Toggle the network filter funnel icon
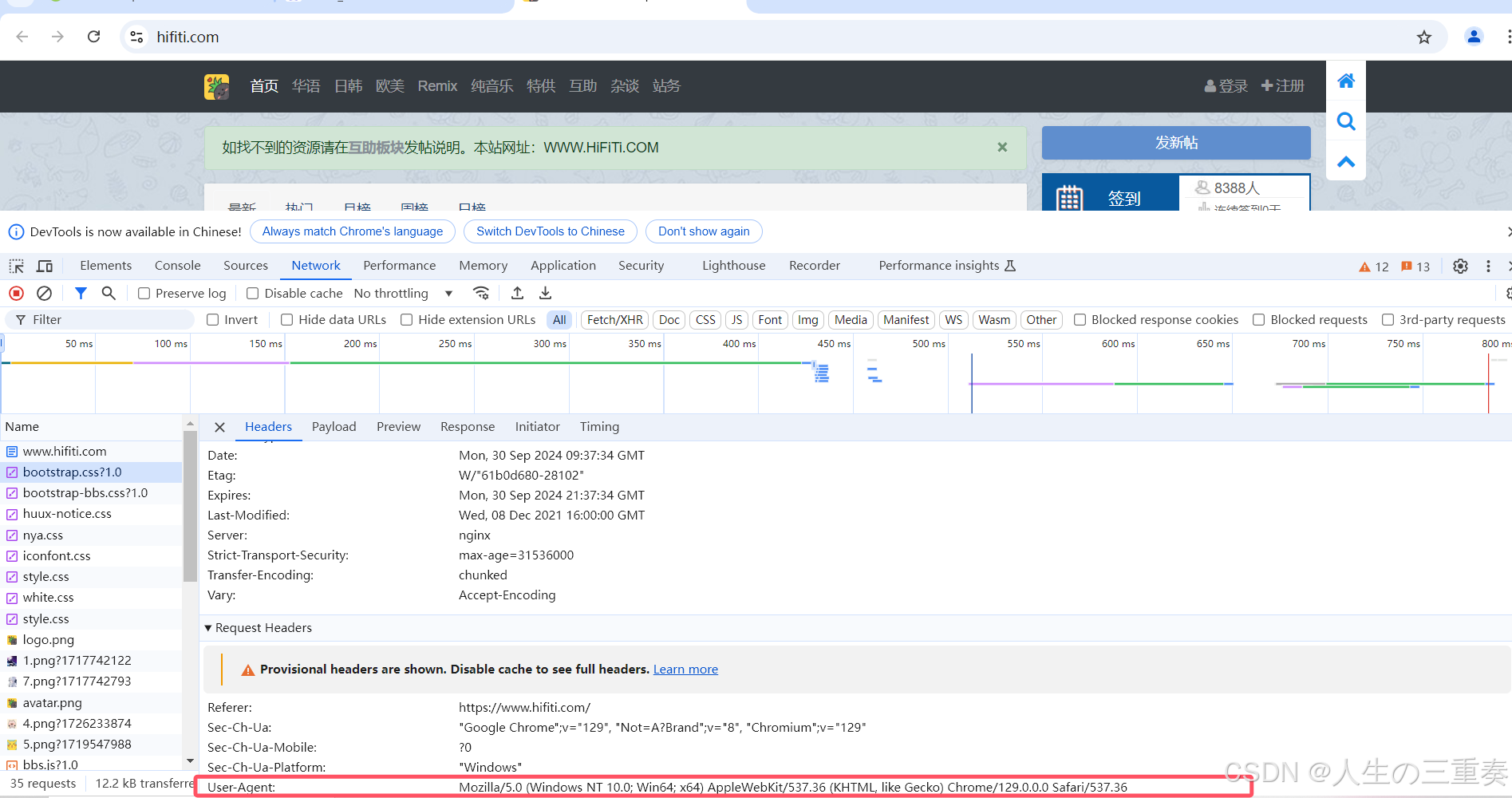This screenshot has height=798, width=1512. point(81,294)
